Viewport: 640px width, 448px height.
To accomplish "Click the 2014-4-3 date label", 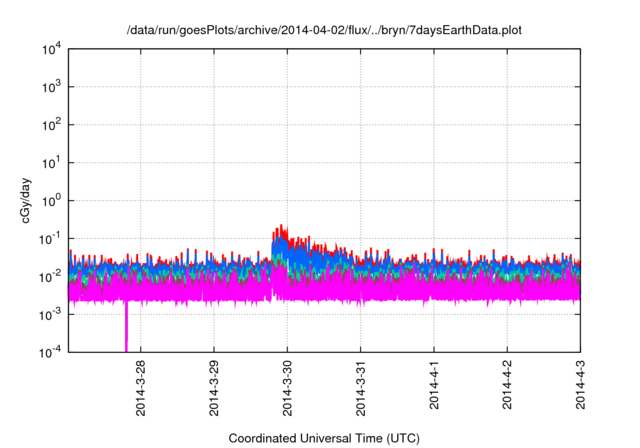I will click(580, 385).
